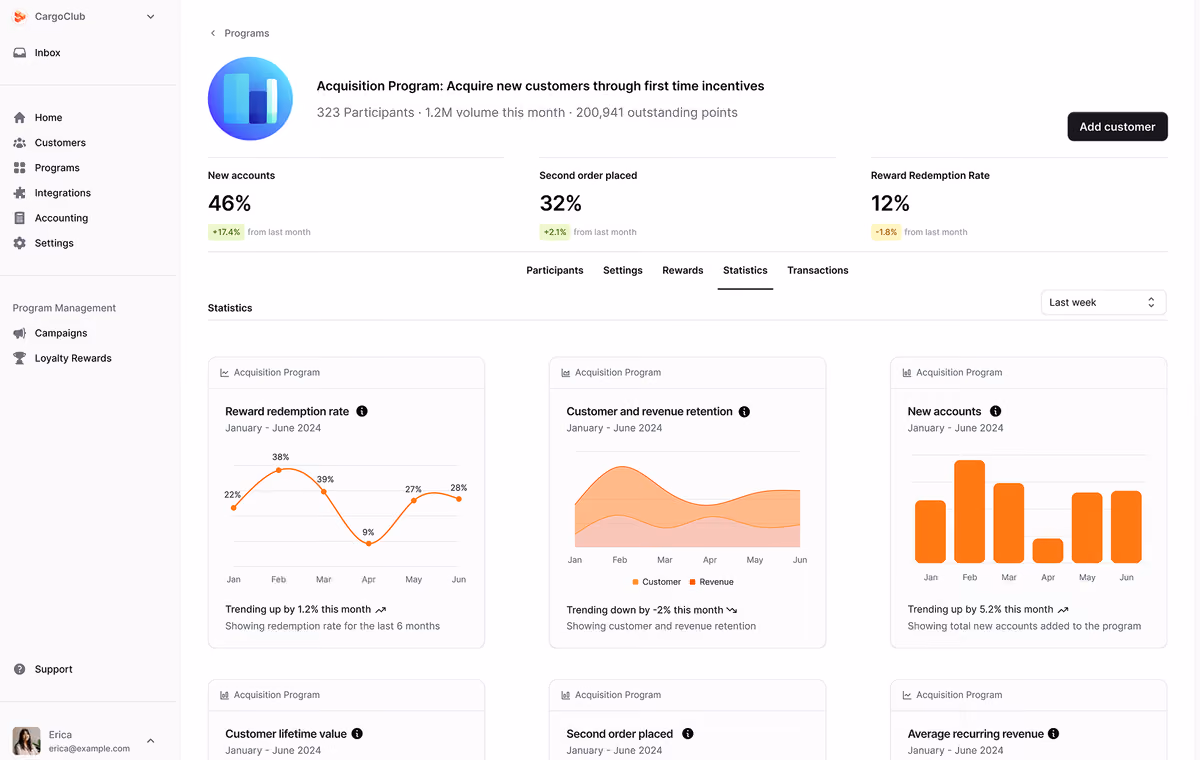Click the Feb bar in New accounts chart
1200x760 pixels.
point(969,511)
